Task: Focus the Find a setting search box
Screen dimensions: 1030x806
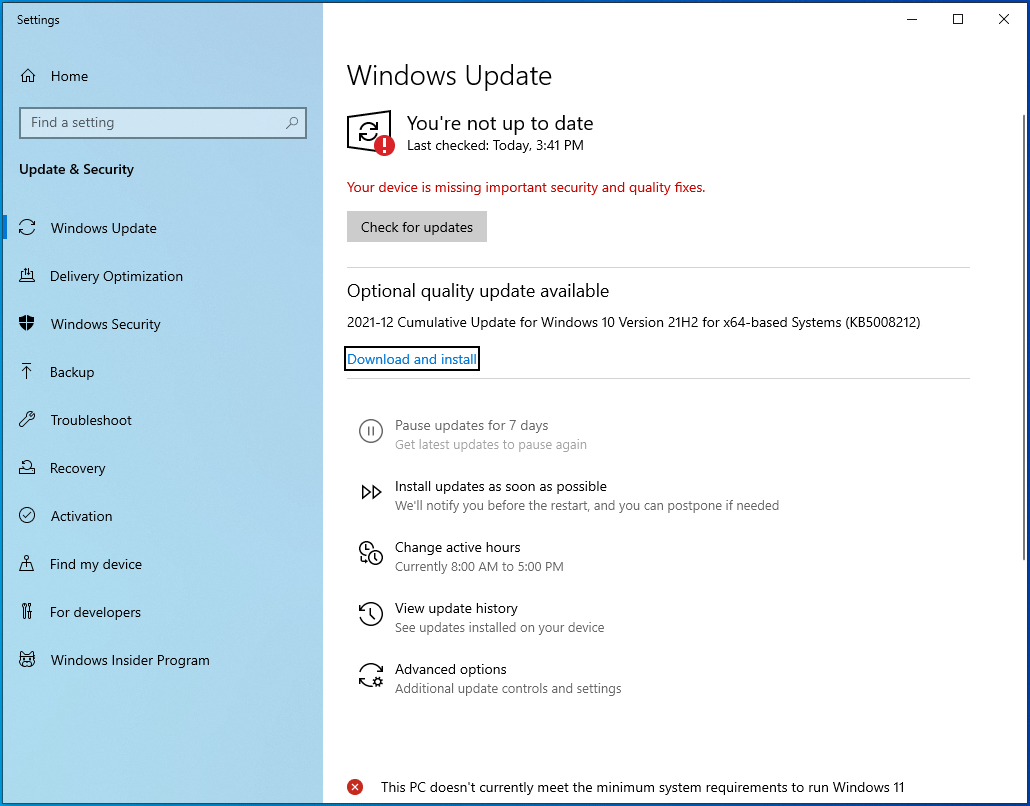Action: pos(163,123)
